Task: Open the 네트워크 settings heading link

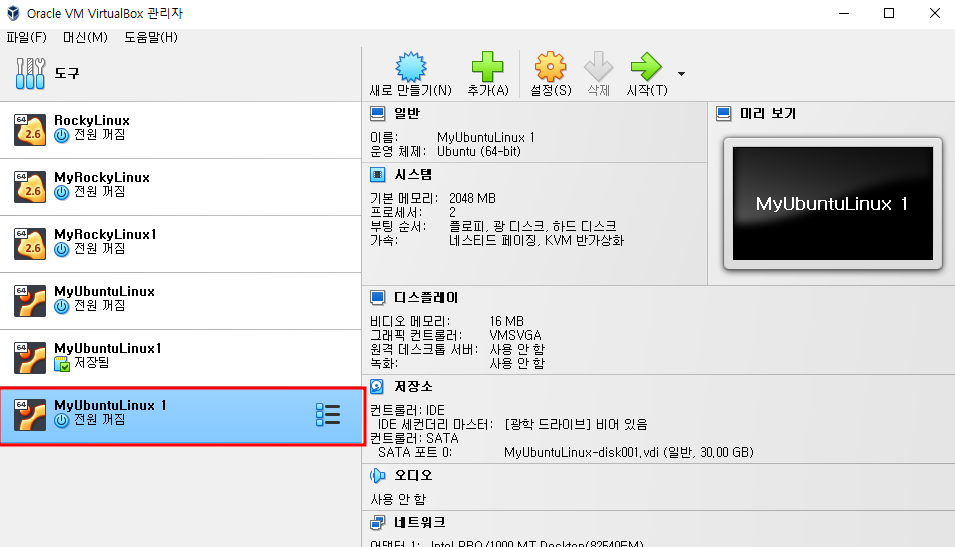Action: point(420,523)
